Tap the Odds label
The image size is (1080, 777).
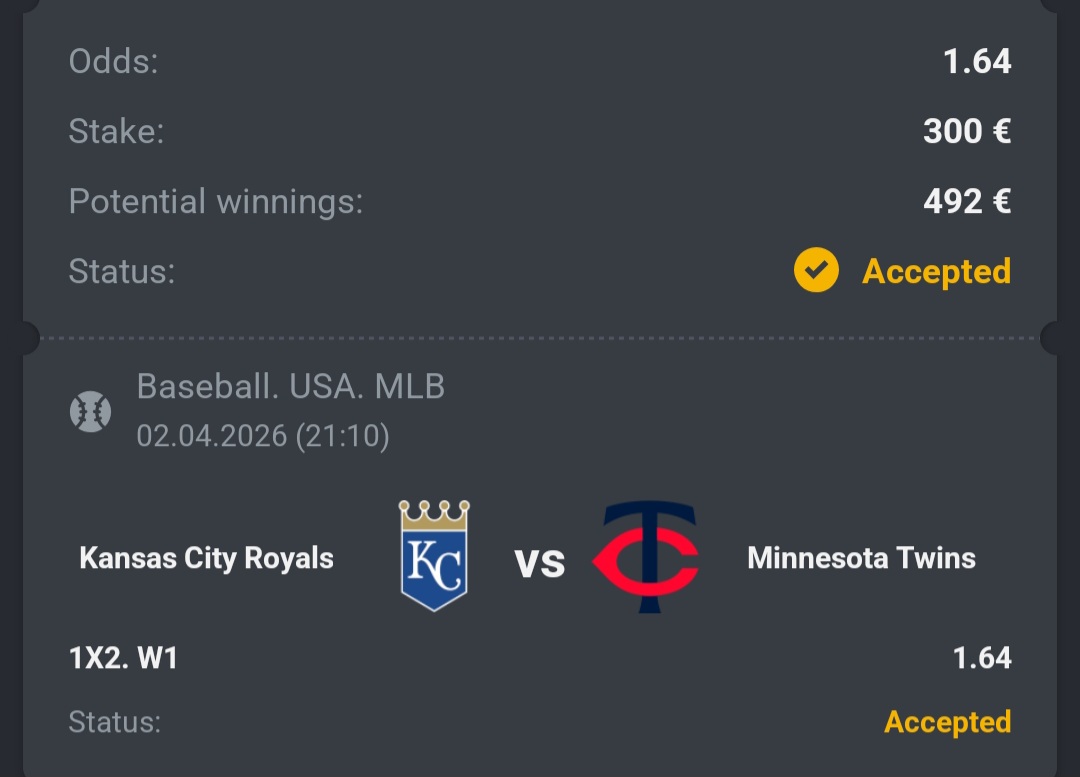click(114, 61)
